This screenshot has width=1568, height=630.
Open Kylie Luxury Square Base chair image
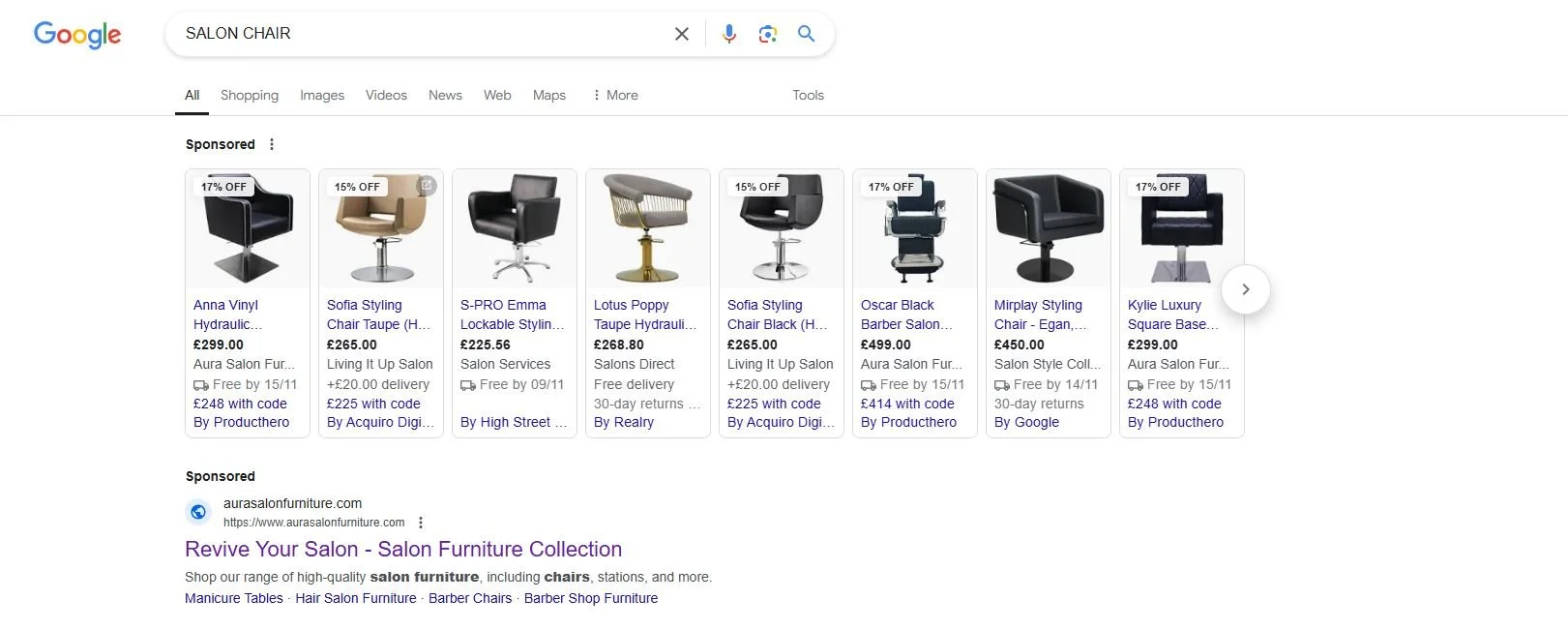(1182, 228)
